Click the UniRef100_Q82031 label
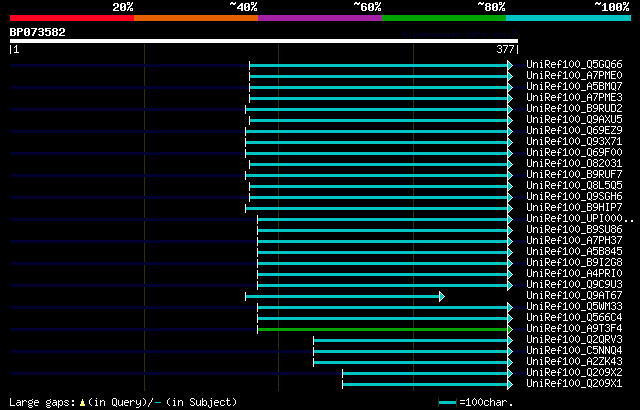The width and height of the screenshot is (640, 410). (x=574, y=164)
